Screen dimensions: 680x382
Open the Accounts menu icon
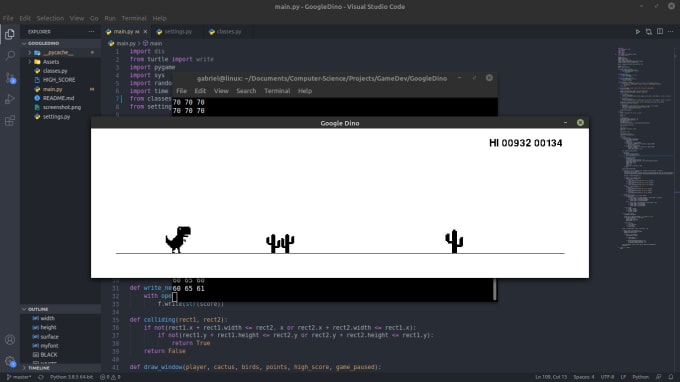pyautogui.click(x=10, y=340)
